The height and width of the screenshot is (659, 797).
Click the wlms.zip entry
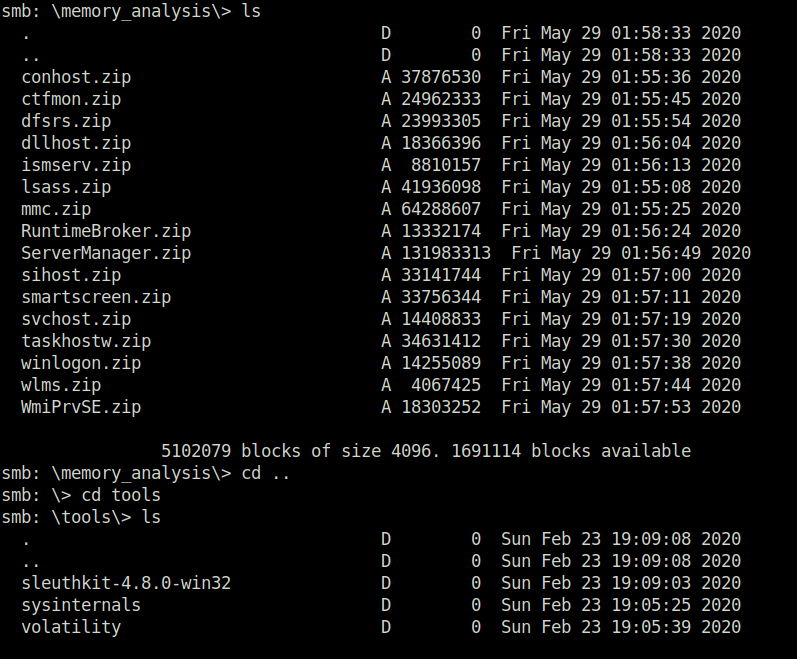62,385
